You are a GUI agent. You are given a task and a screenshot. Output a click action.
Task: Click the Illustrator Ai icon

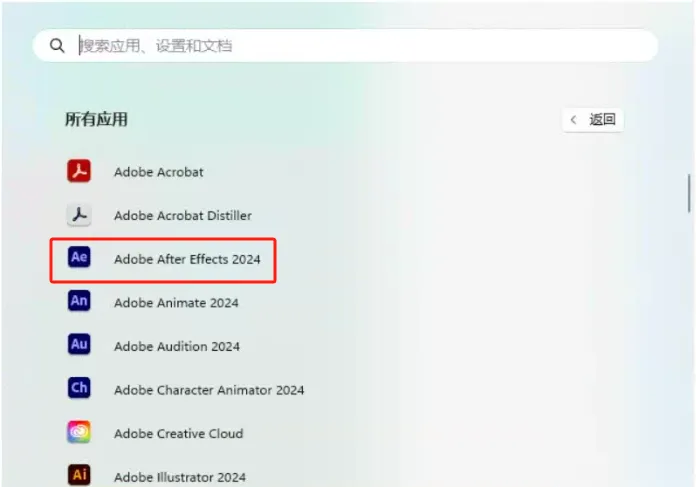pos(79,475)
